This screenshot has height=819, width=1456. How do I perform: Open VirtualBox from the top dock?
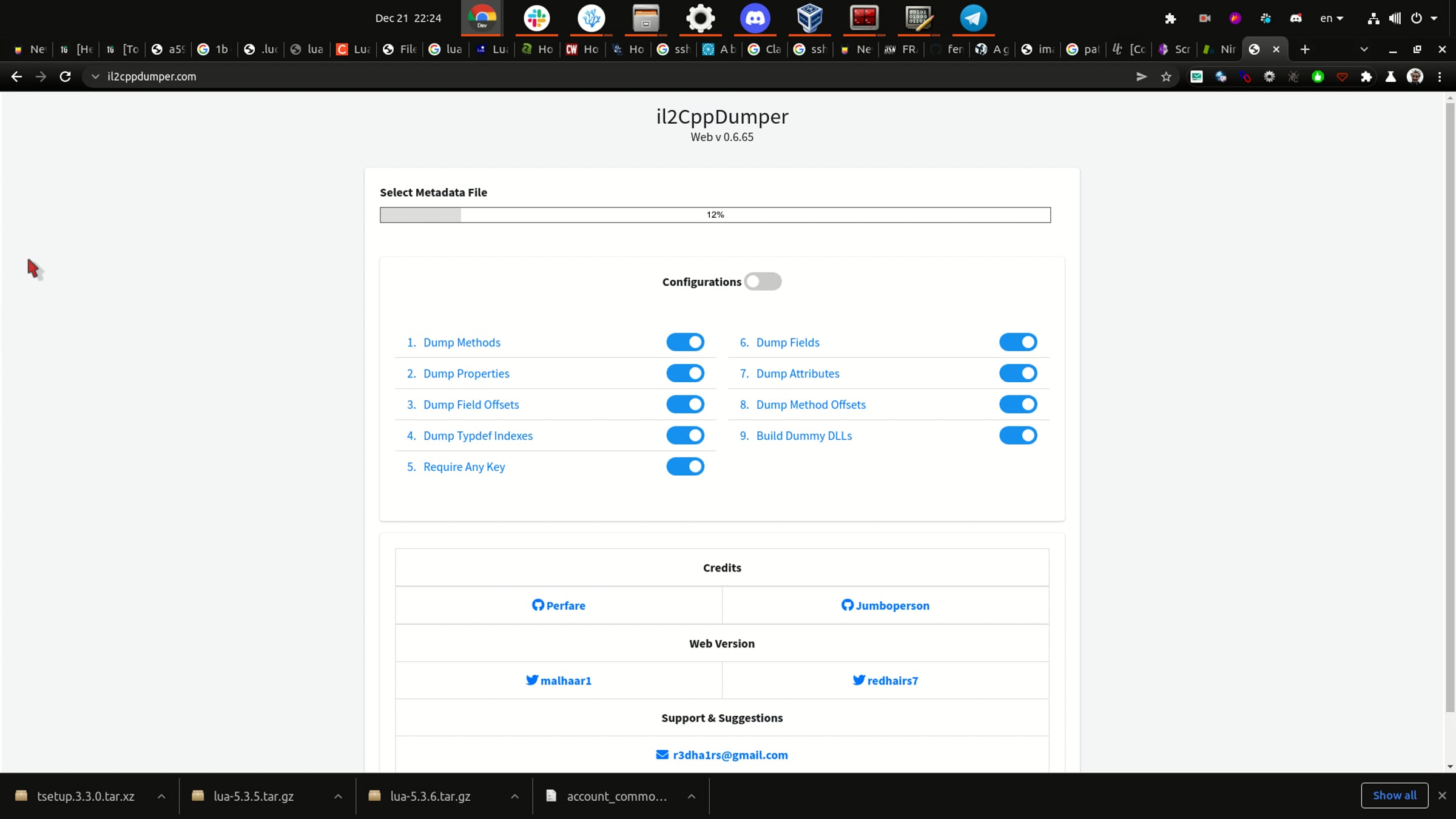pyautogui.click(x=809, y=18)
